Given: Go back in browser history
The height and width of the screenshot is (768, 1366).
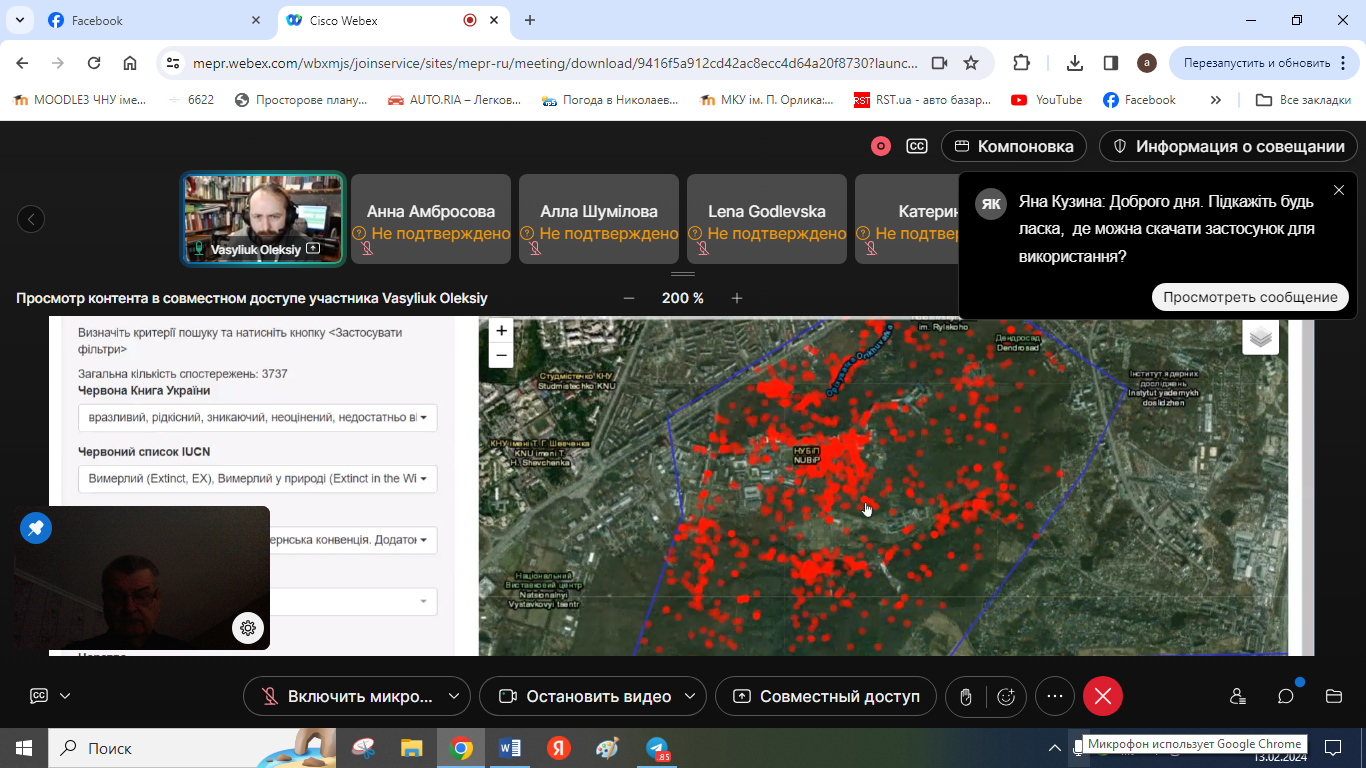Looking at the screenshot, I should click(x=22, y=63).
